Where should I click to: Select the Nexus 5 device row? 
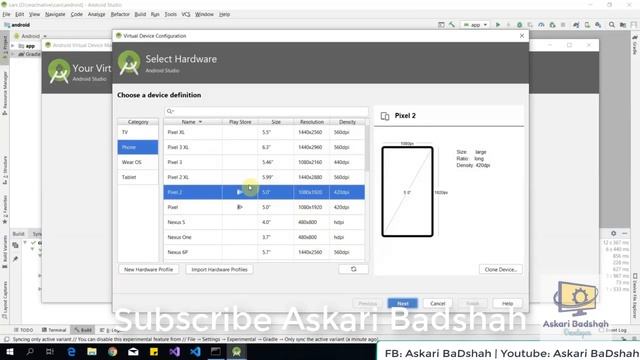tap(264, 222)
